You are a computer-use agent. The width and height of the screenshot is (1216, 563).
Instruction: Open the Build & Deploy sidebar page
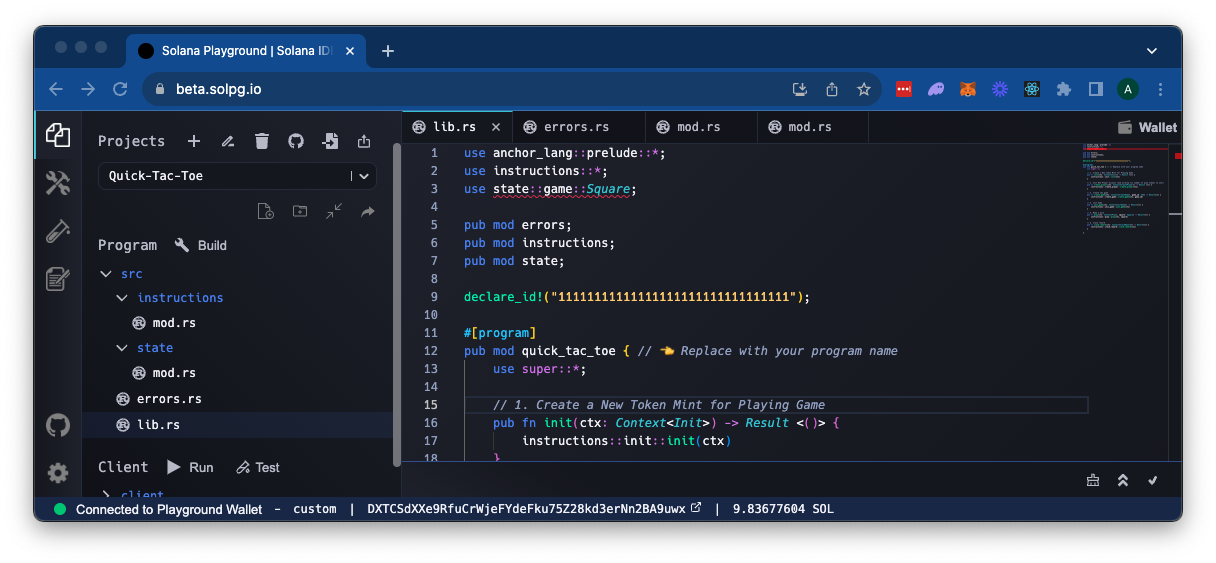[x=58, y=183]
